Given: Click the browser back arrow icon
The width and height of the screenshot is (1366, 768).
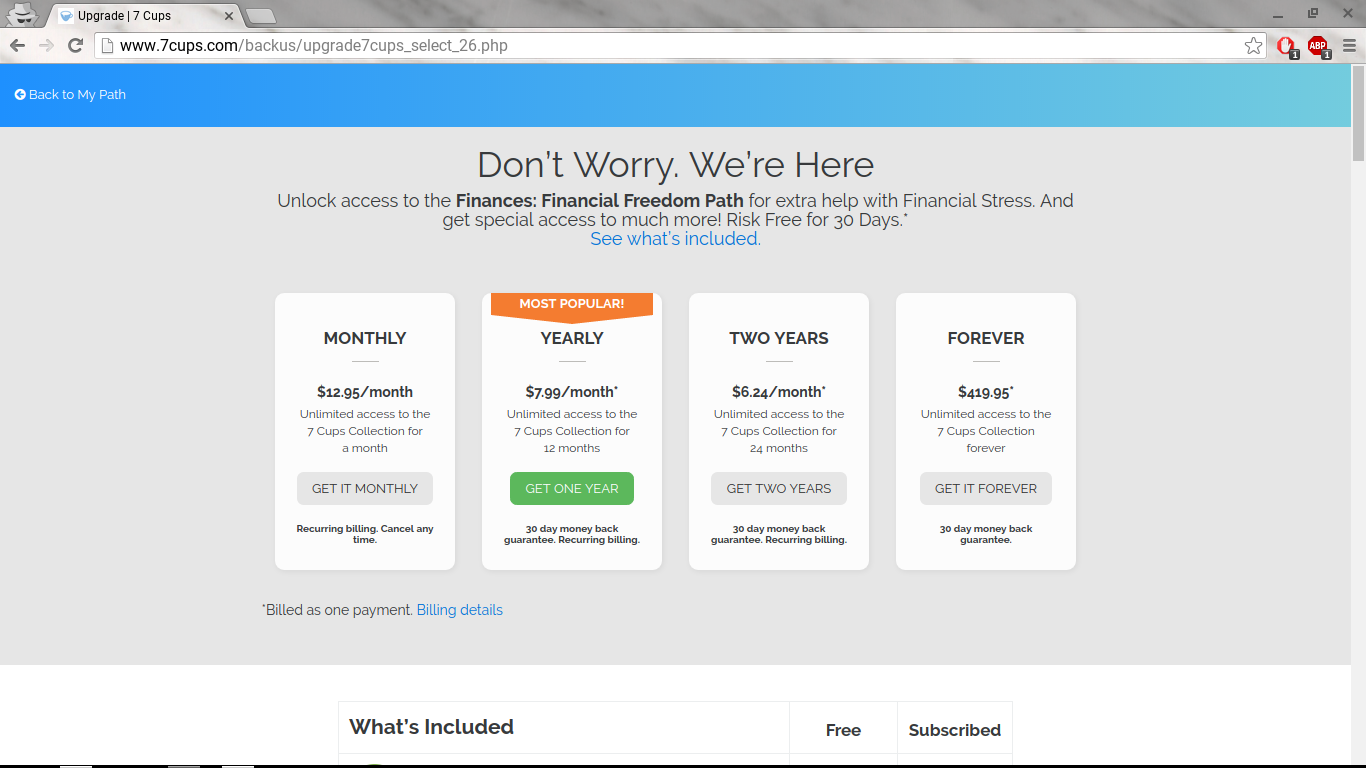Looking at the screenshot, I should [x=17, y=45].
